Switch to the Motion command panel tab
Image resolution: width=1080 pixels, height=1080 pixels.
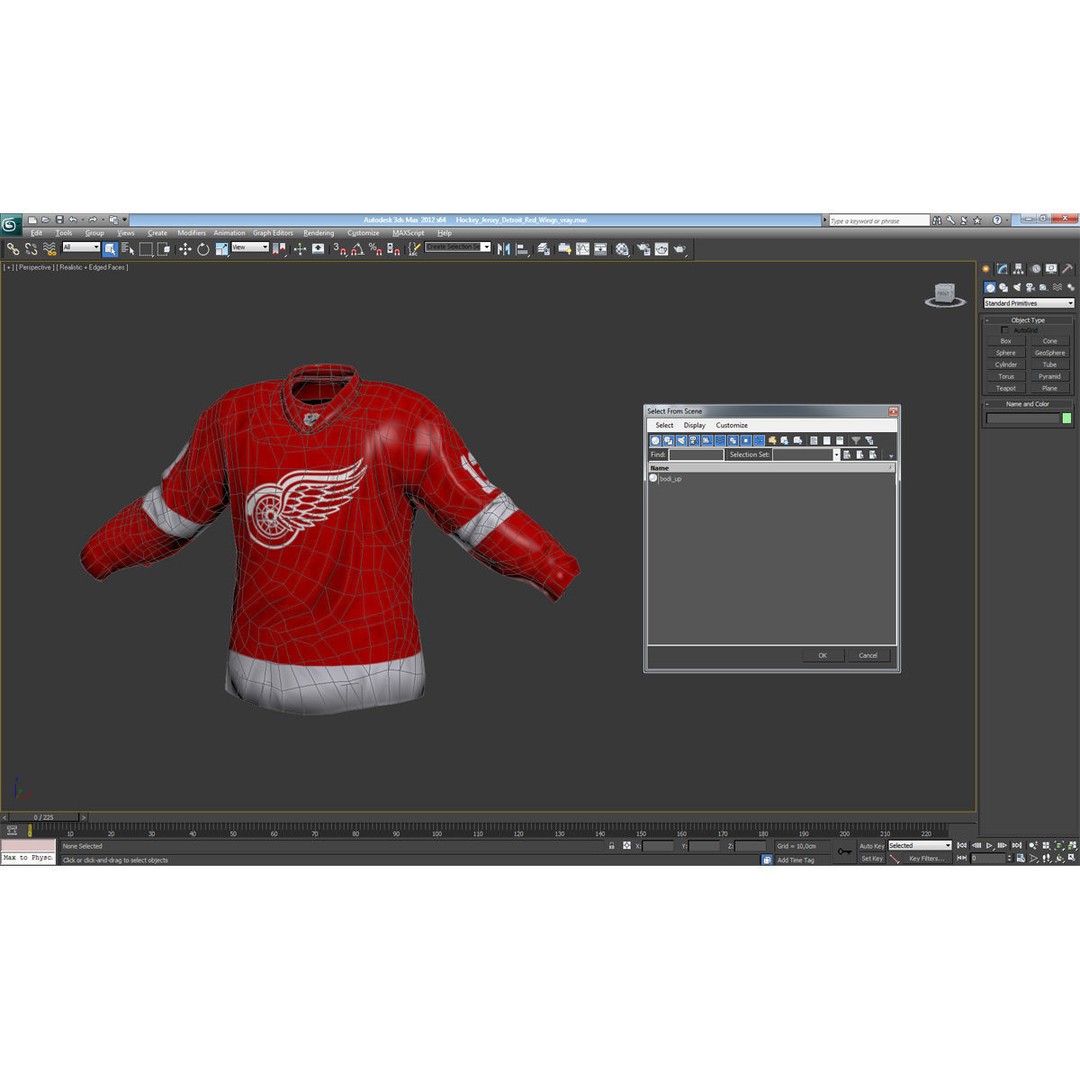coord(1035,269)
